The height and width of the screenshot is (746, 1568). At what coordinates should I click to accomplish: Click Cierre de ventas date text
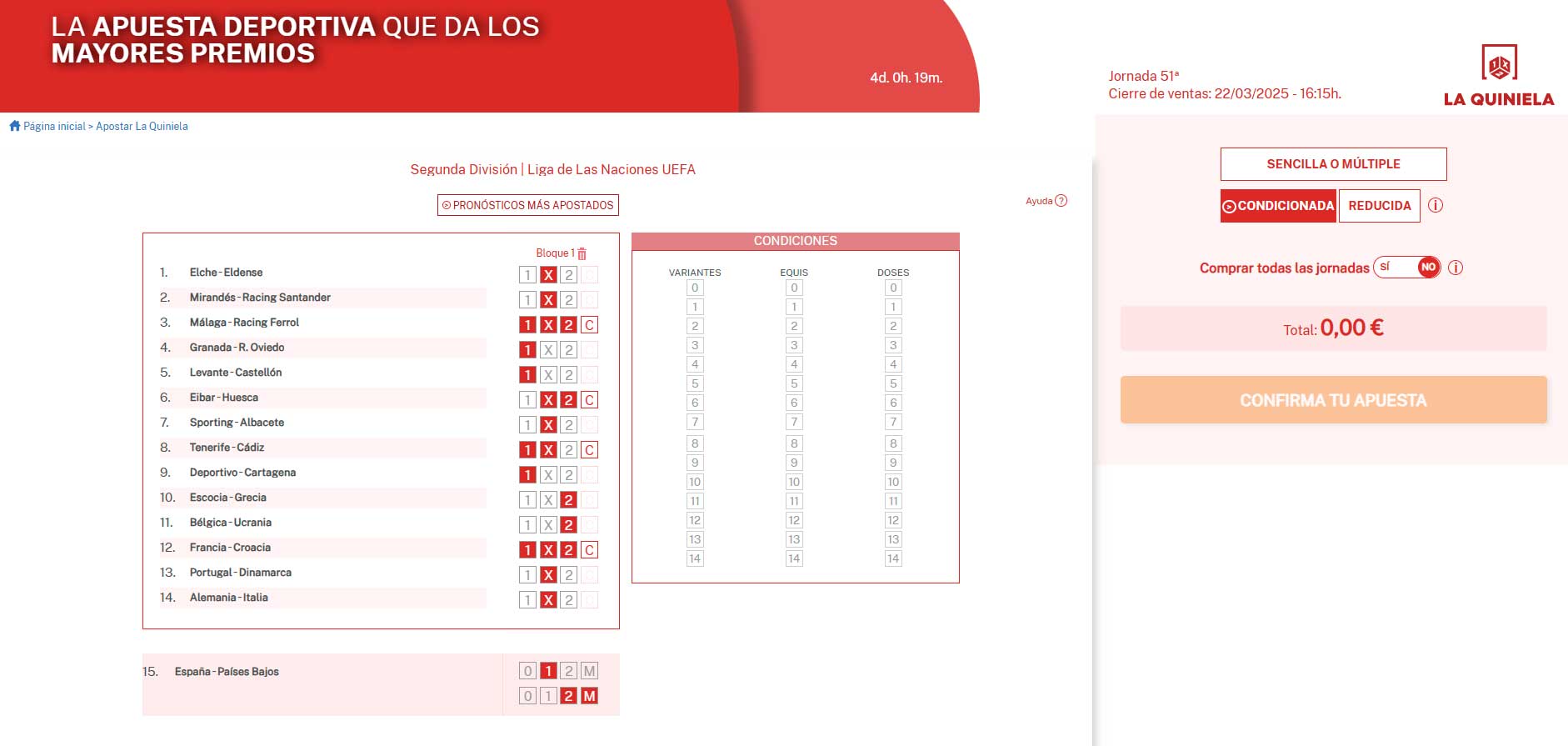(x=1225, y=93)
